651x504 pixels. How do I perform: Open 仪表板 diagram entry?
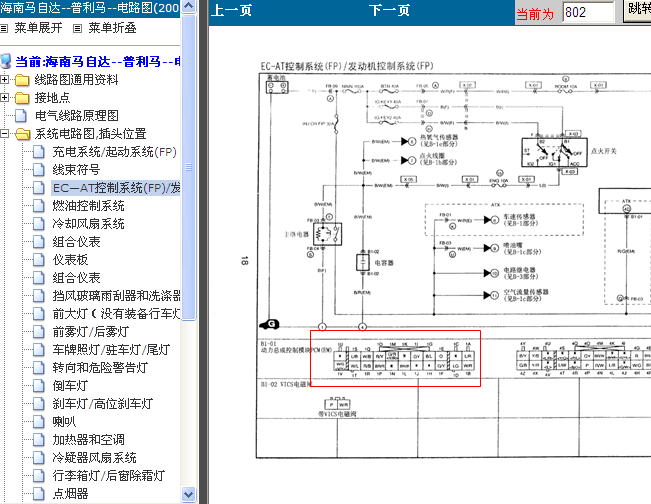(x=70, y=260)
